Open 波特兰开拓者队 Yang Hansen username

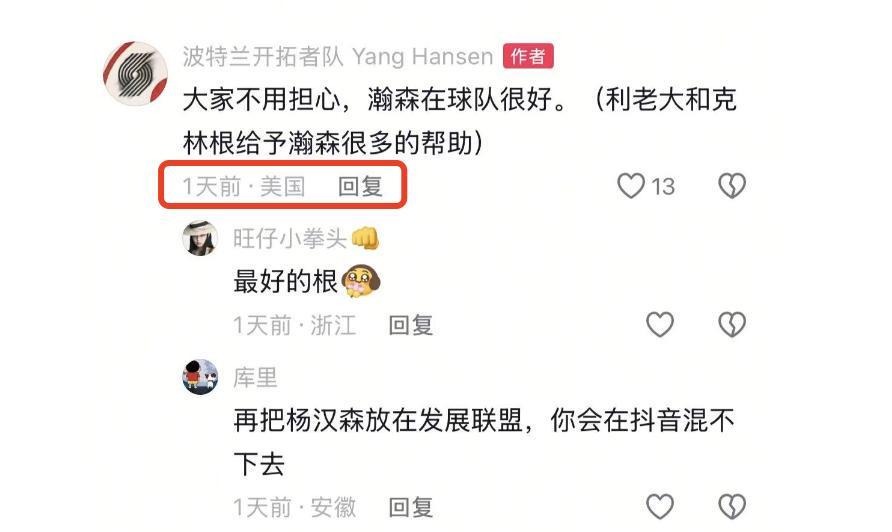[338, 56]
